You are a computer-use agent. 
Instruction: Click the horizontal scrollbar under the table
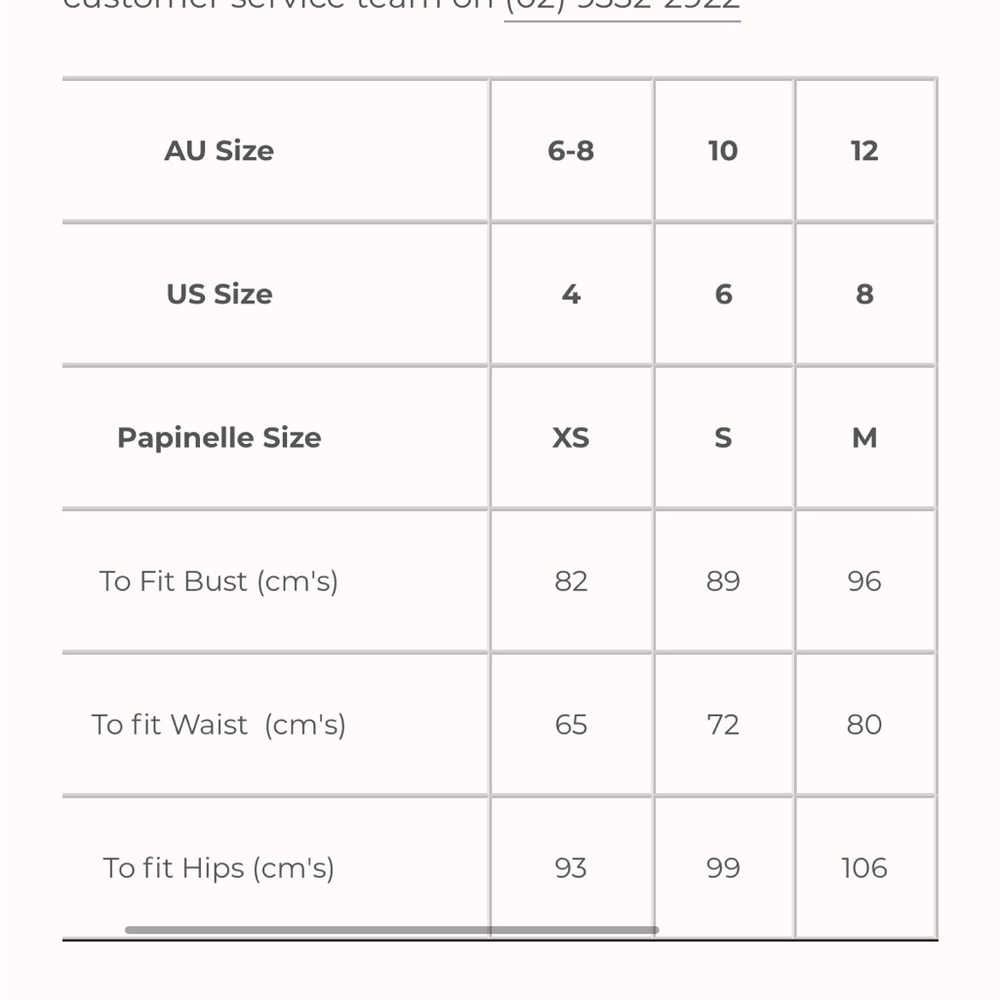point(392,930)
